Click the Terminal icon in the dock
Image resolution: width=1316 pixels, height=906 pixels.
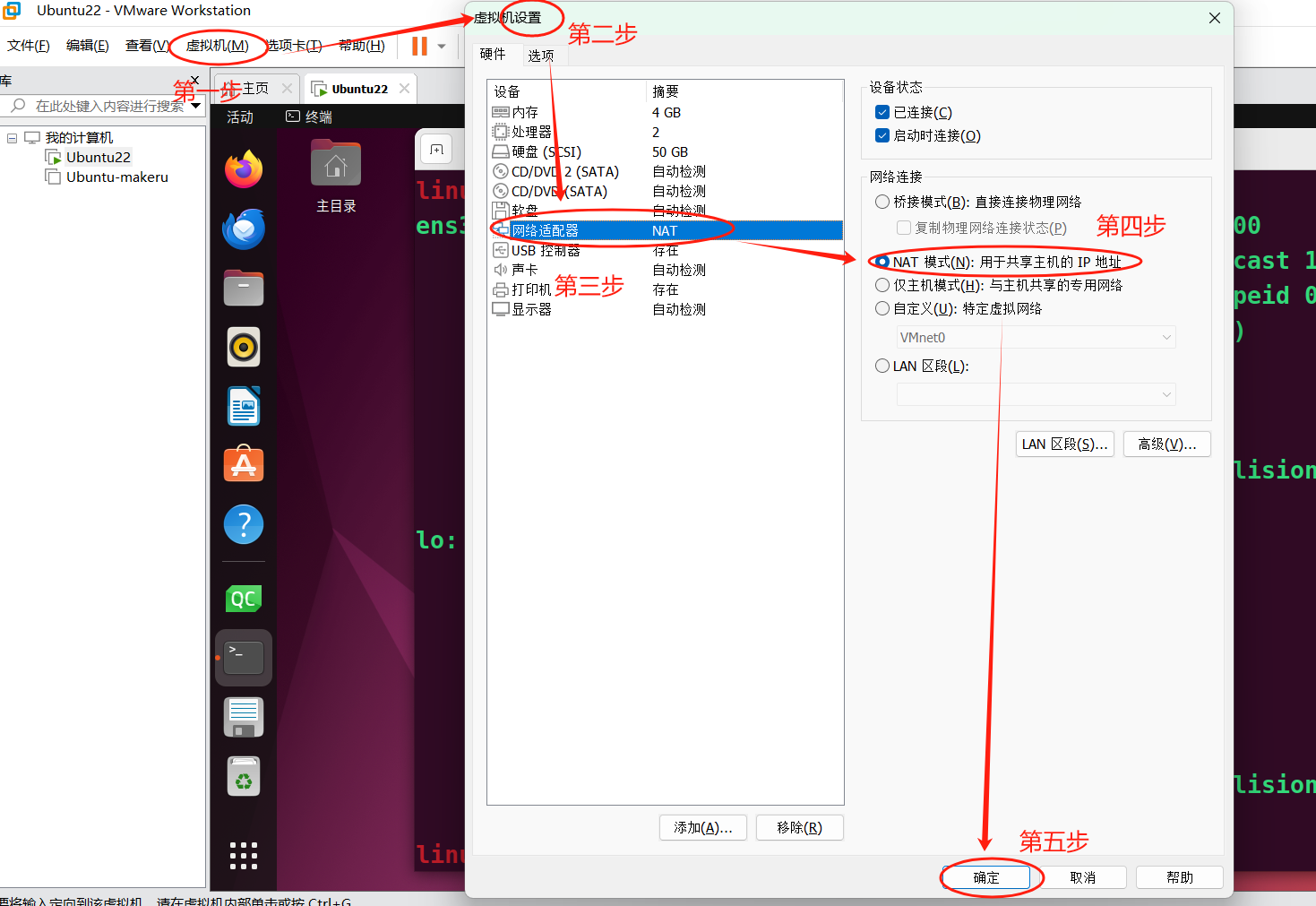click(244, 658)
